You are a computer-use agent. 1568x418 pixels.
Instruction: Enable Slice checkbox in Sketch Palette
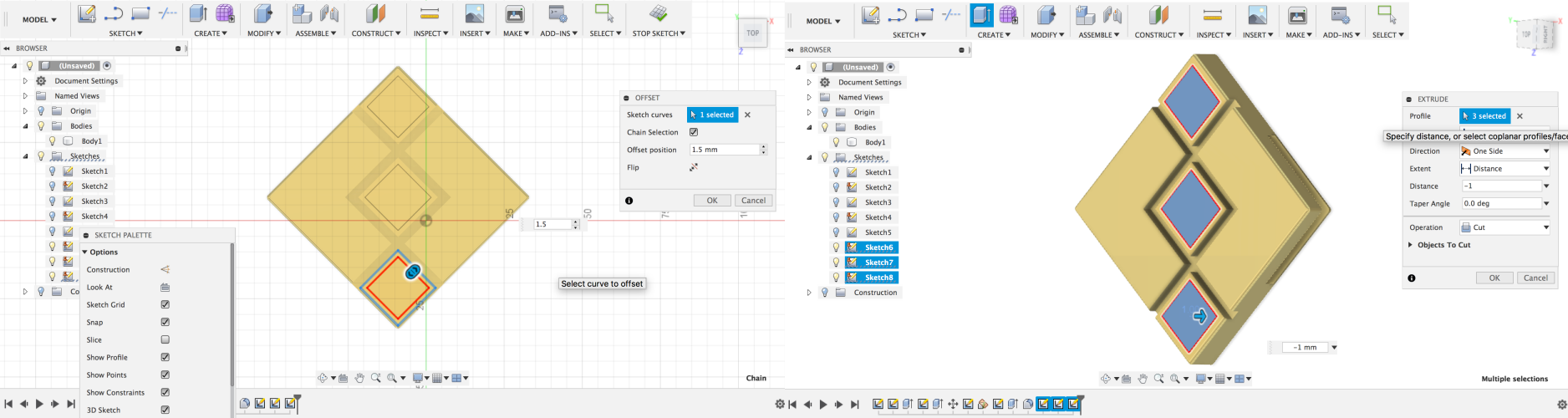click(x=165, y=339)
